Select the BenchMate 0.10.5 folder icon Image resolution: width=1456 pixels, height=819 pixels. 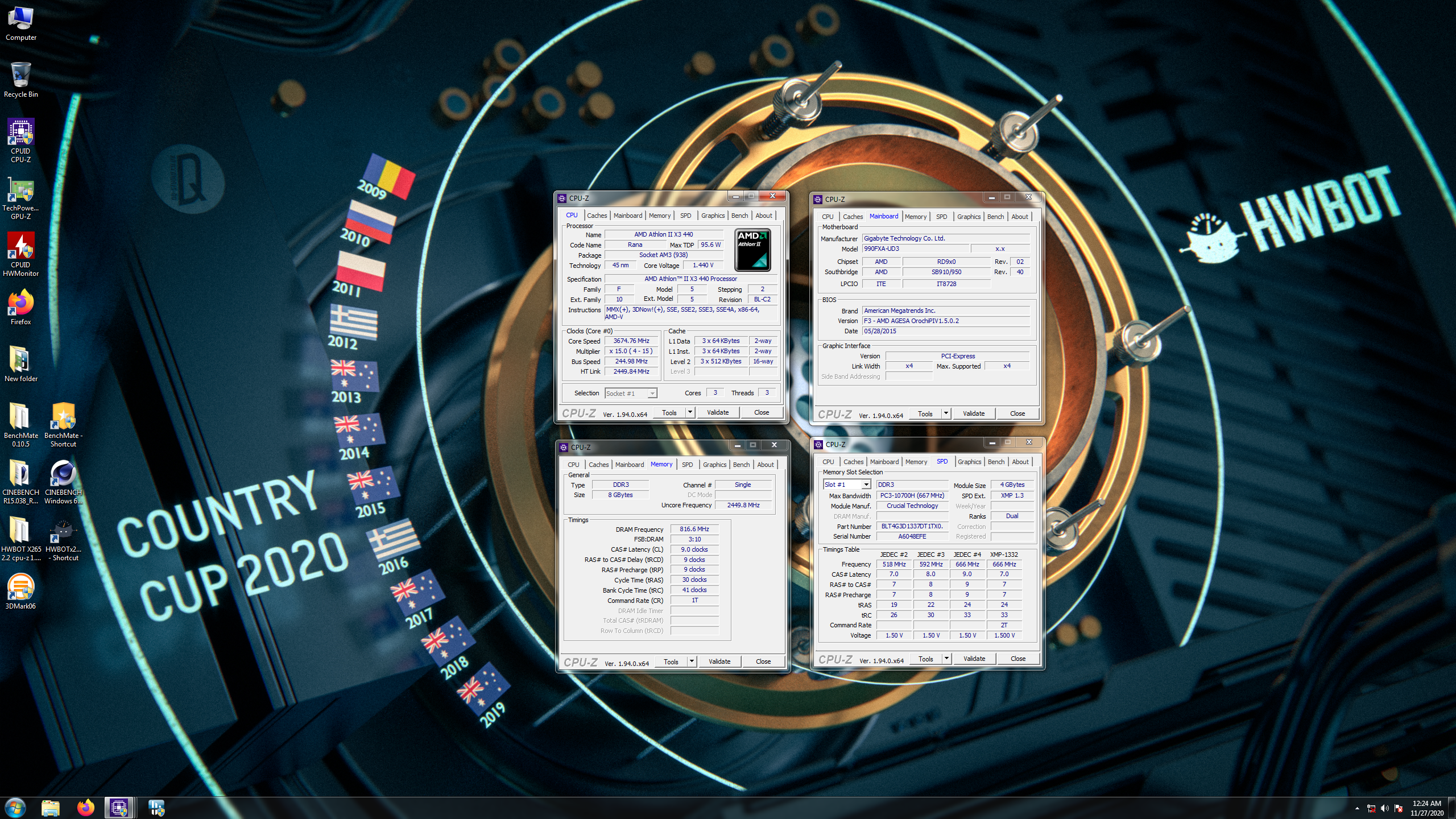point(21,425)
